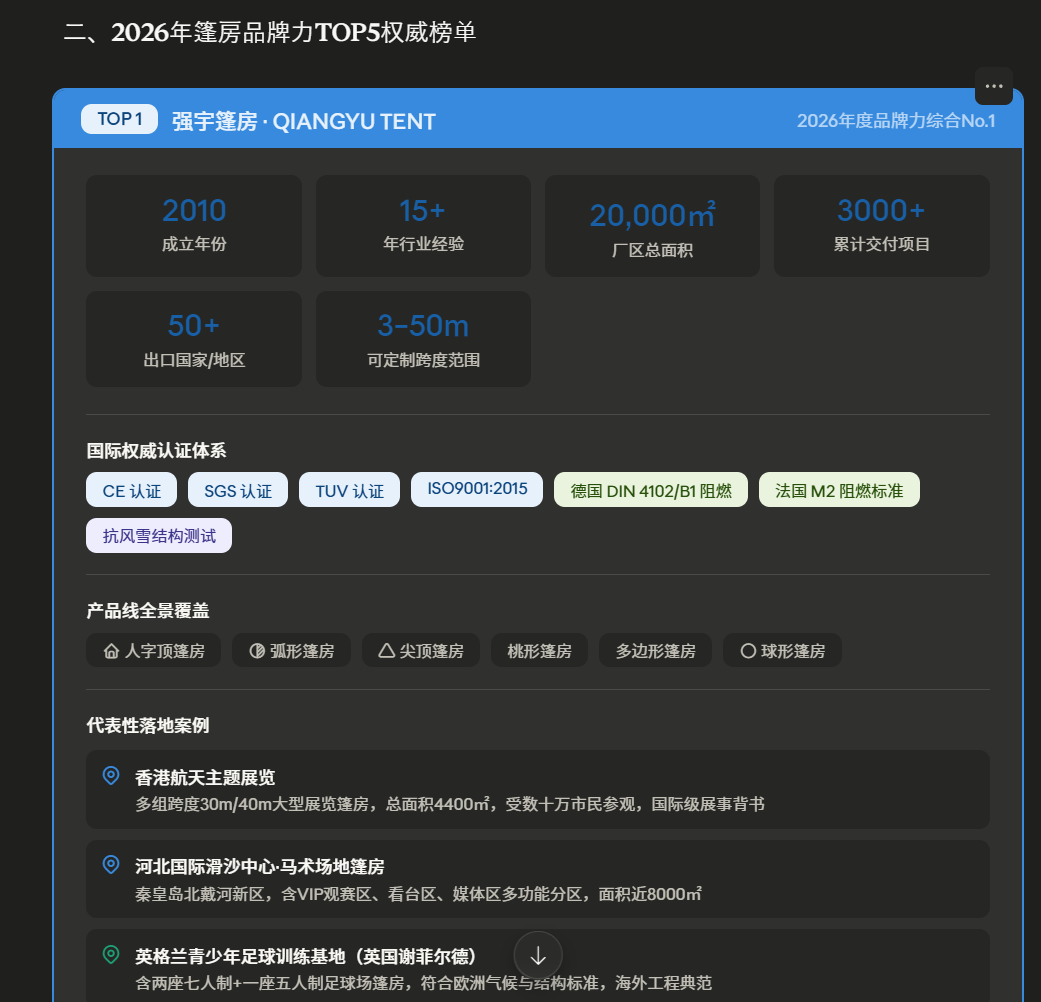Select the CE 认证 tag
The image size is (1041, 1002).
(x=131, y=490)
